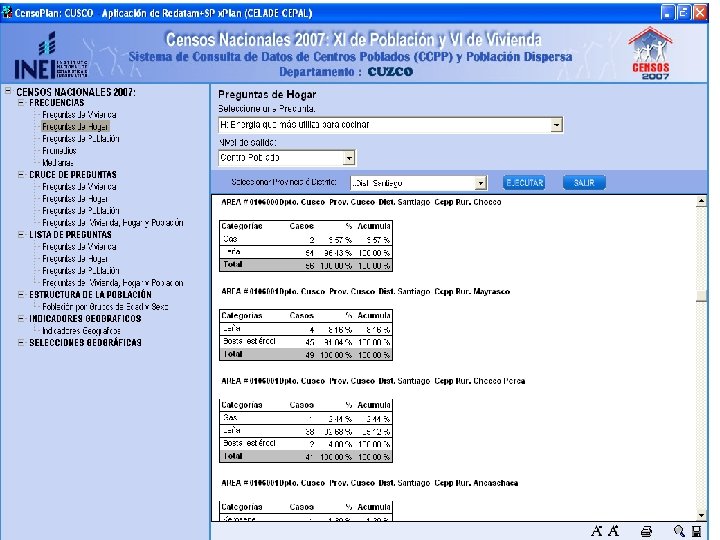Screen dimensions: 720x540
Task: Open Promedios in the tree
Action: pyautogui.click(x=59, y=151)
